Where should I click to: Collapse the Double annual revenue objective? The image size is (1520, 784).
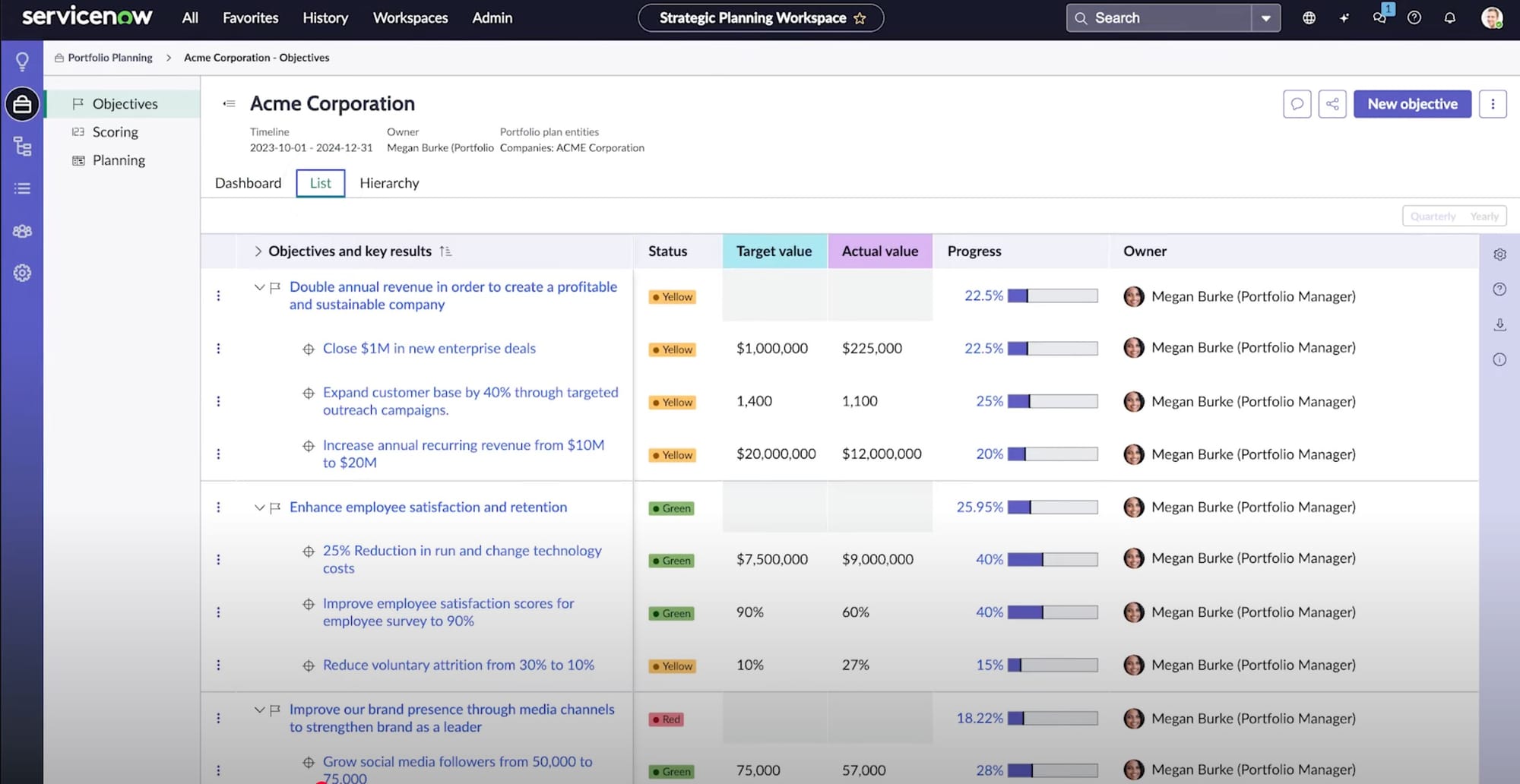[259, 287]
